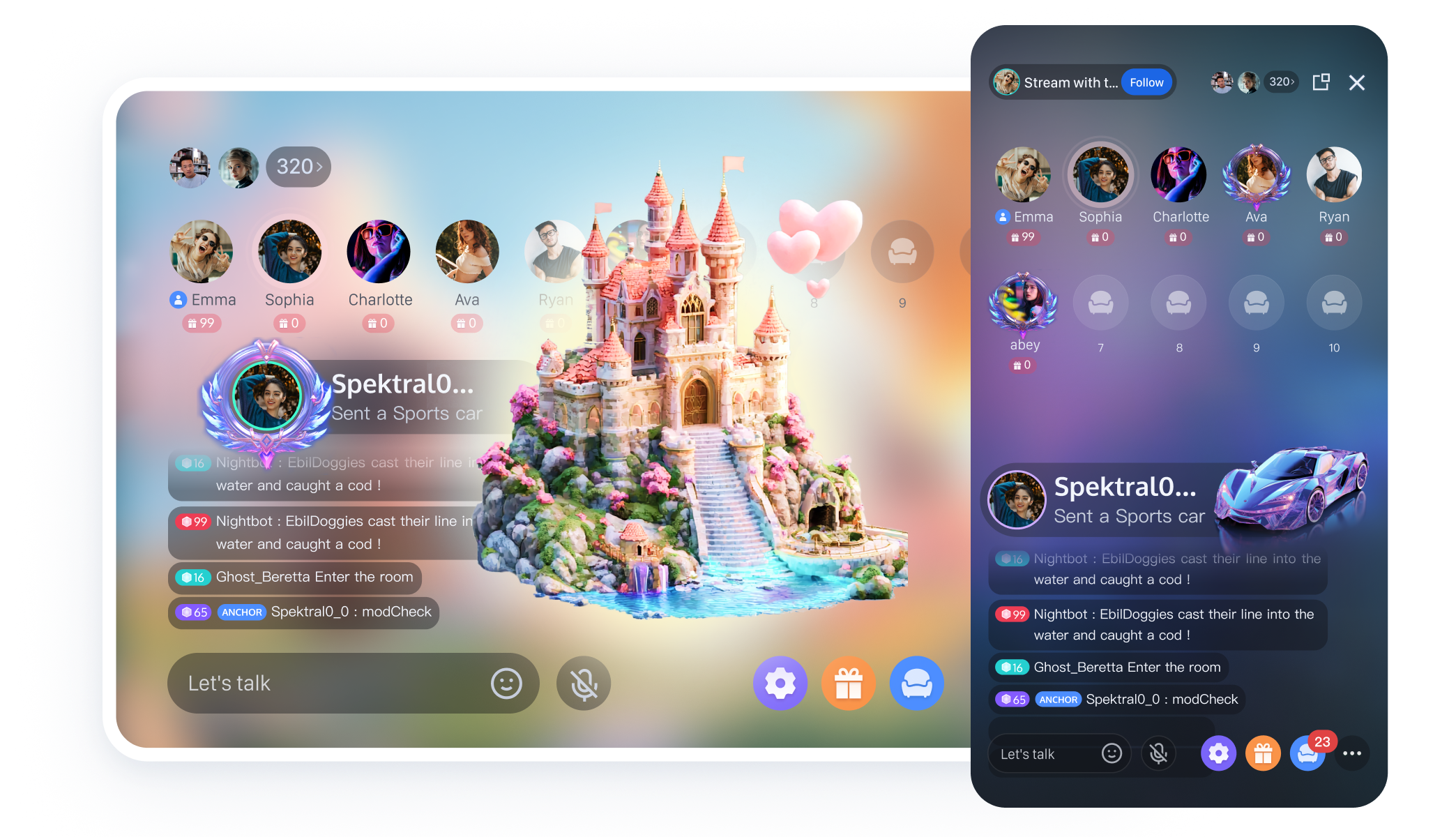Toggle muted microphone in right panel
Image resolution: width=1456 pixels, height=837 pixels.
click(1158, 753)
